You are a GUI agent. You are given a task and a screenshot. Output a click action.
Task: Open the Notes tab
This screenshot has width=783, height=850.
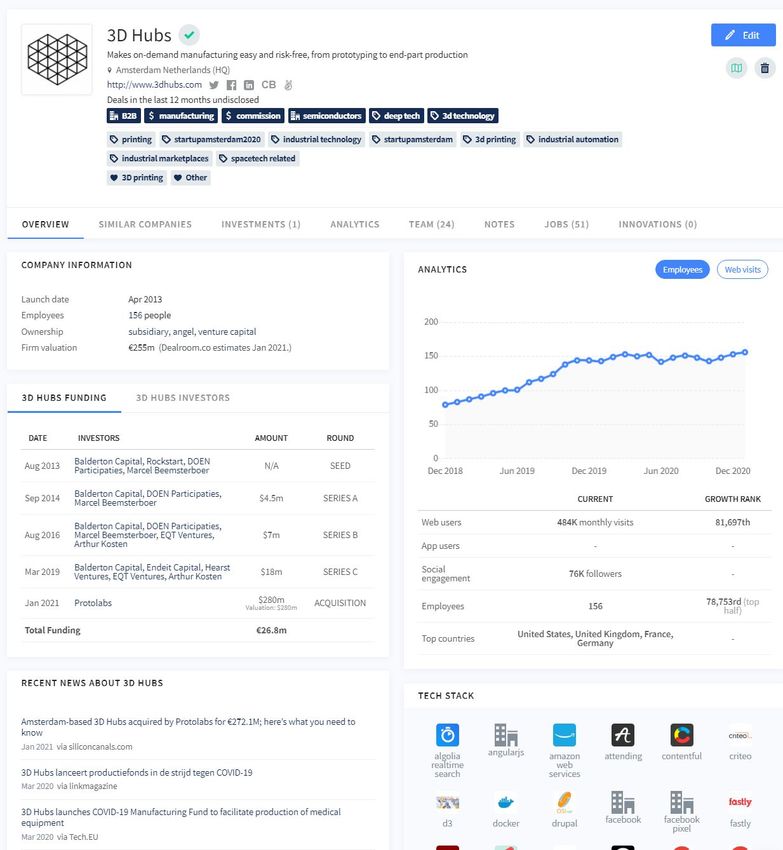(499, 224)
